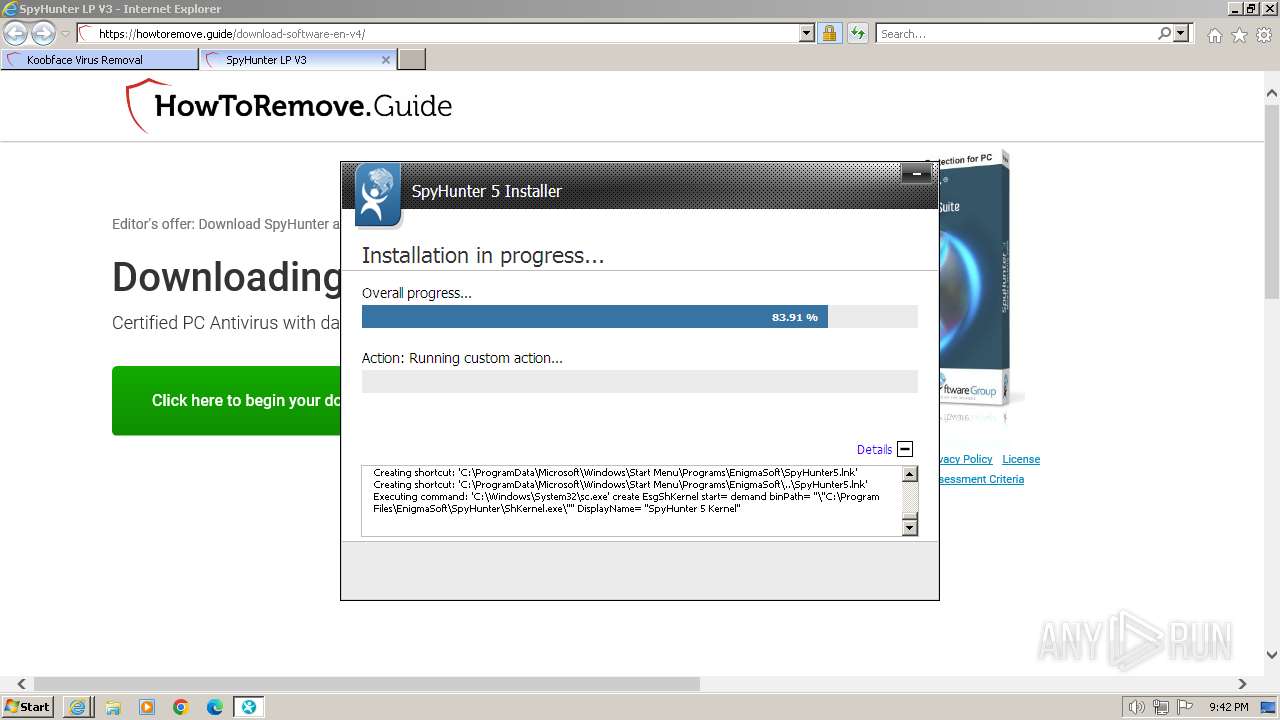Open the media player taskbar icon
Viewport: 1280px width, 720px height.
click(147, 707)
